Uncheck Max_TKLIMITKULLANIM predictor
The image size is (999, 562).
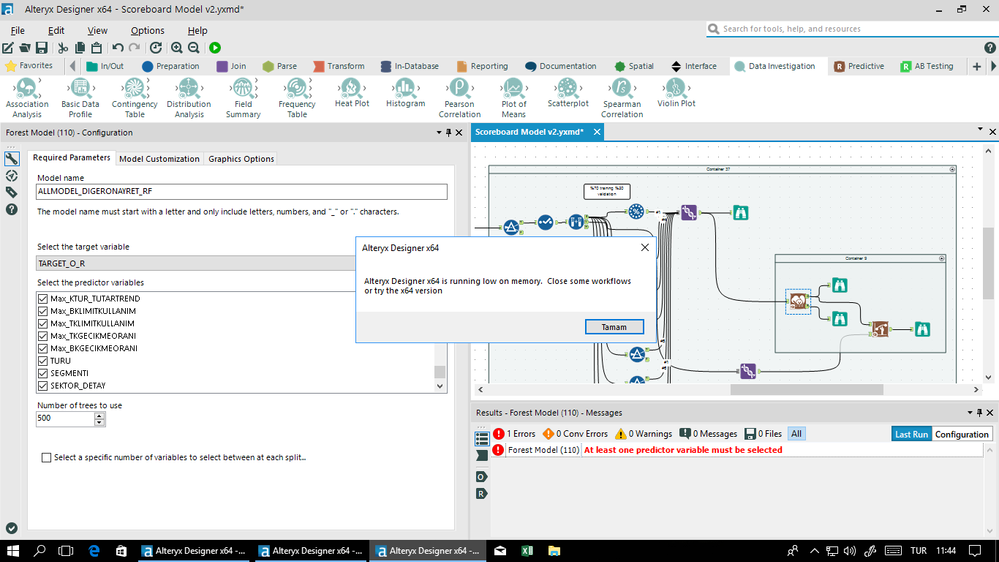click(43, 323)
